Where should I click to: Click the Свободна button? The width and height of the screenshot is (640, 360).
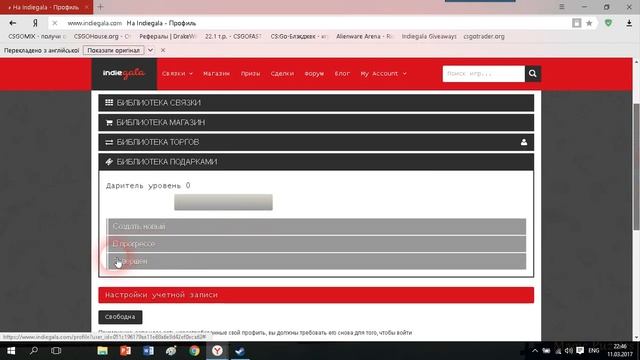click(120, 317)
